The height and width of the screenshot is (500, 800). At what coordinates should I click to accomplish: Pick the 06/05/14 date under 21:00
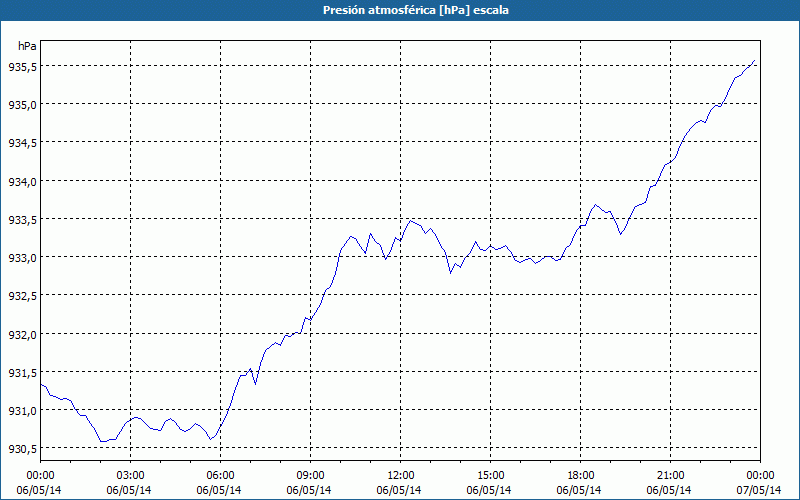tap(669, 490)
